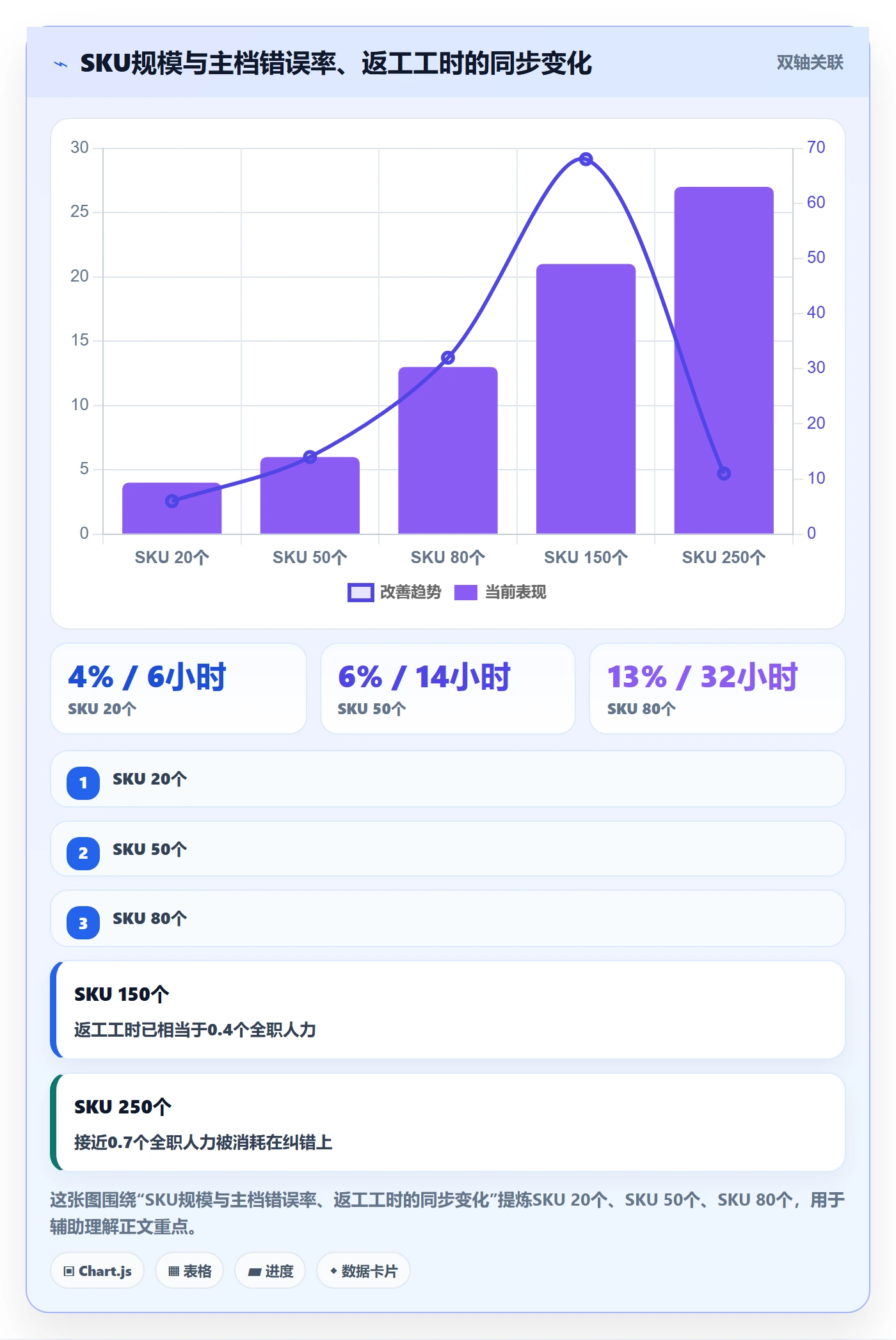
Task: Toggle the 改善趋势 legend swatch
Action: pos(360,593)
